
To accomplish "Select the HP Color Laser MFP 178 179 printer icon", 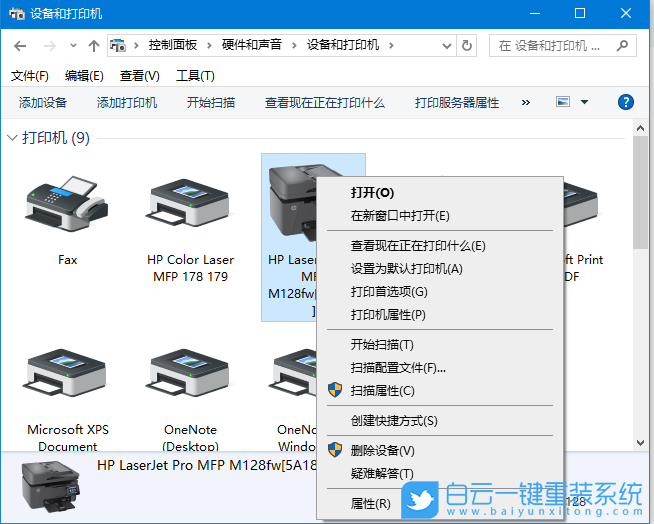I will 187,202.
